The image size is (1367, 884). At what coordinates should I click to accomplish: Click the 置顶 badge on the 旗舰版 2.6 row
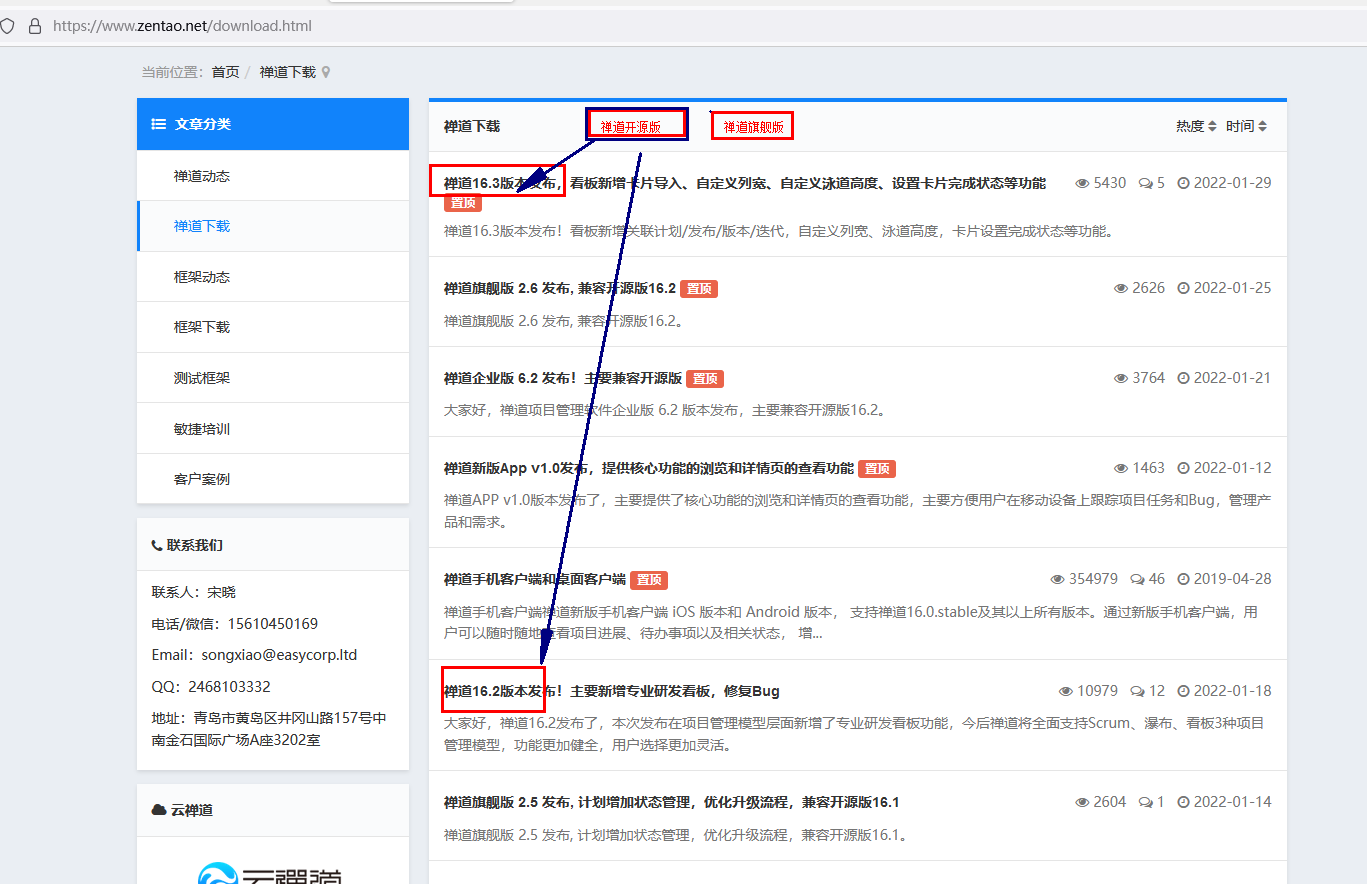pyautogui.click(x=699, y=288)
